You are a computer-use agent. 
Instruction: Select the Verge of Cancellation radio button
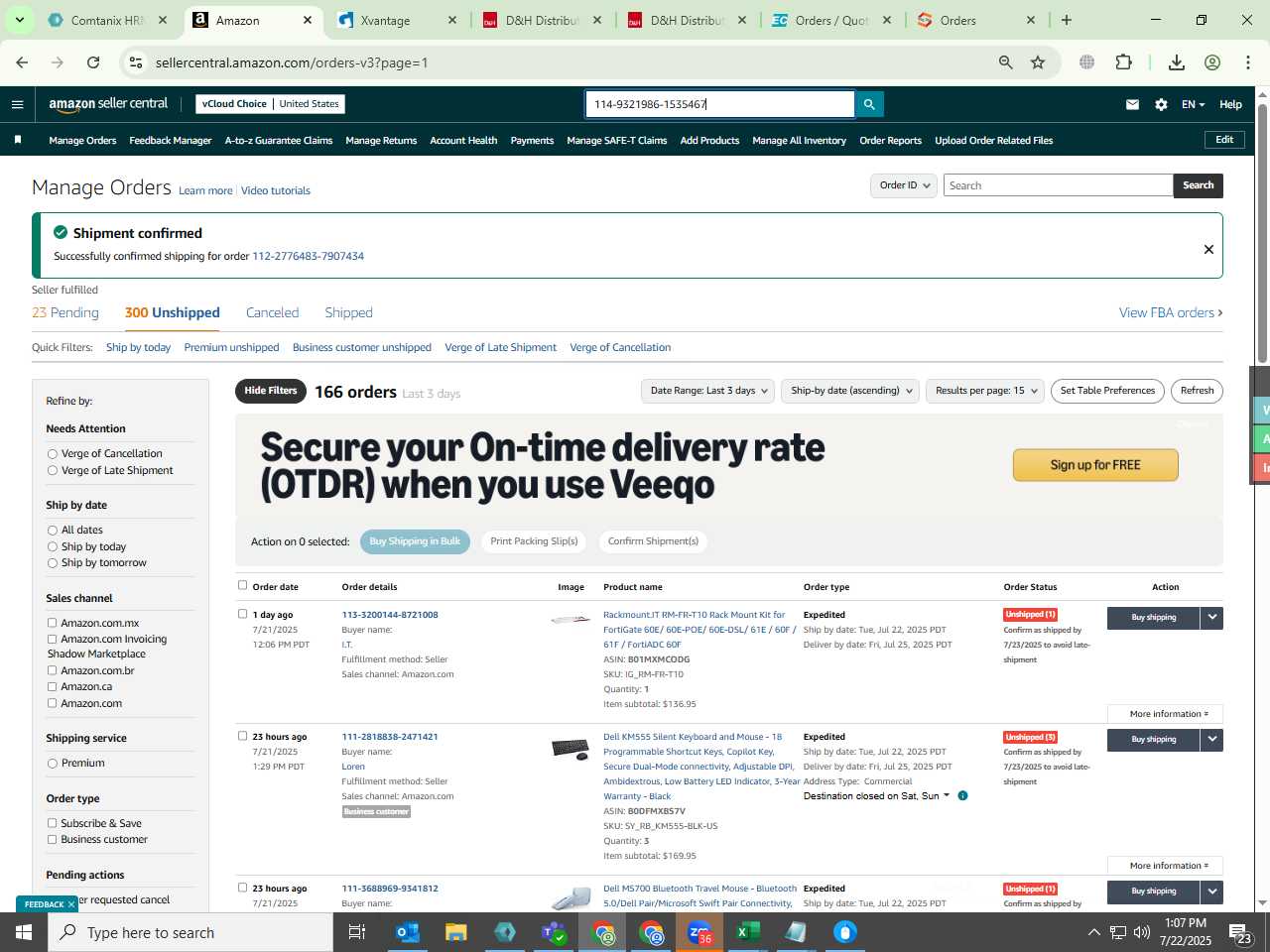click(x=53, y=454)
